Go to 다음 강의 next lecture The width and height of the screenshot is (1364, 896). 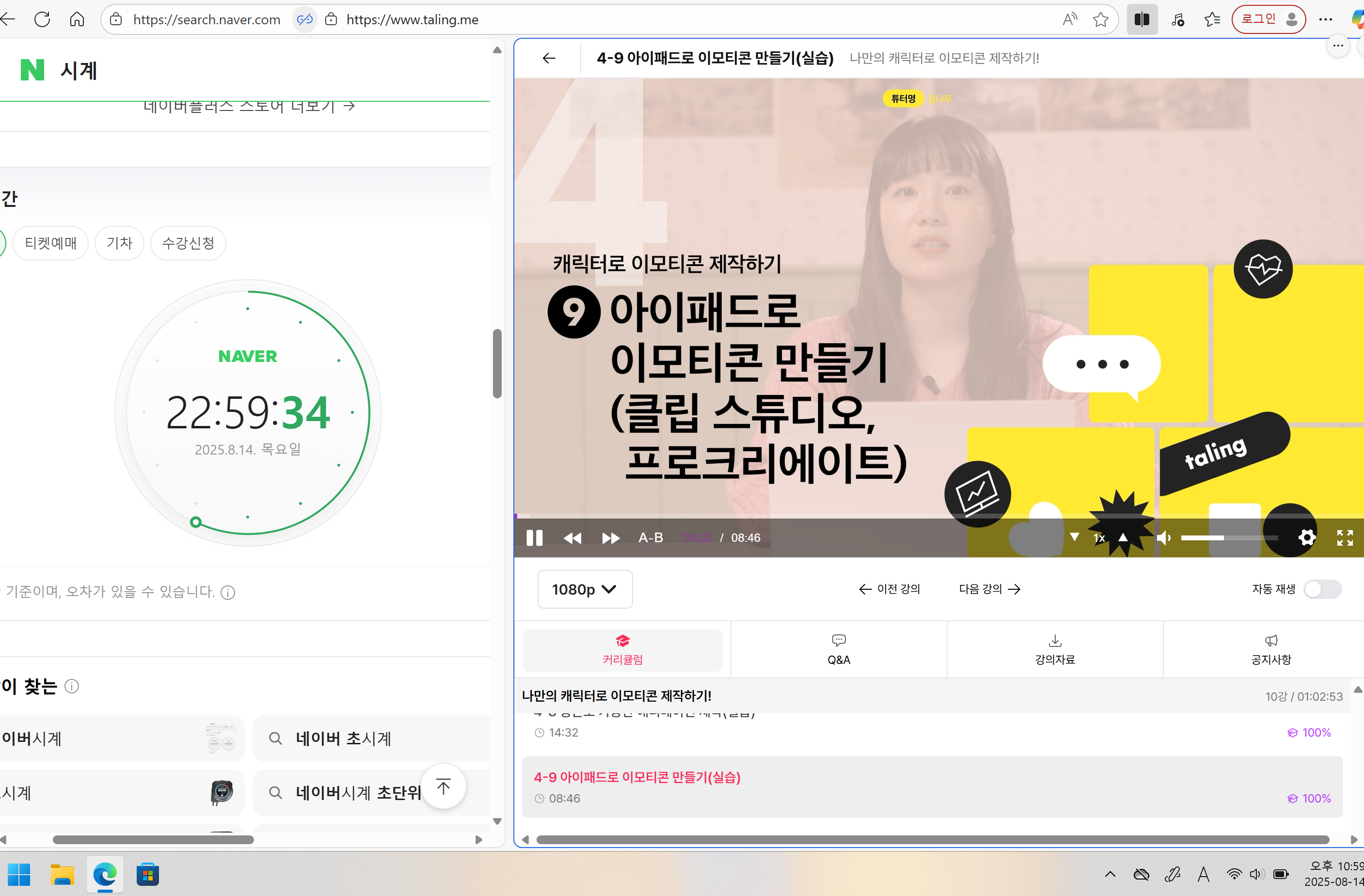989,589
